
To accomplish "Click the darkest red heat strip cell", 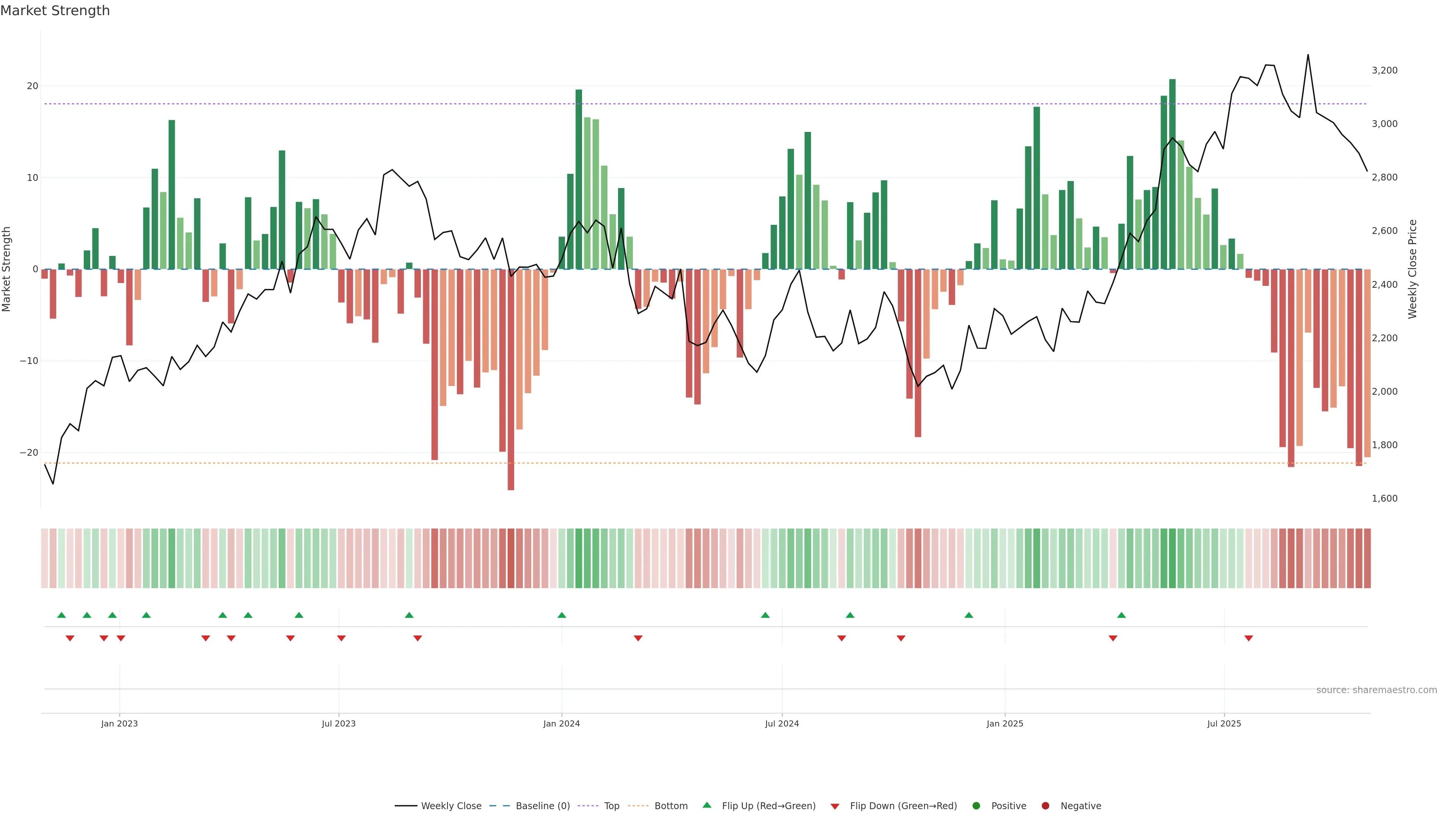I will (x=511, y=558).
